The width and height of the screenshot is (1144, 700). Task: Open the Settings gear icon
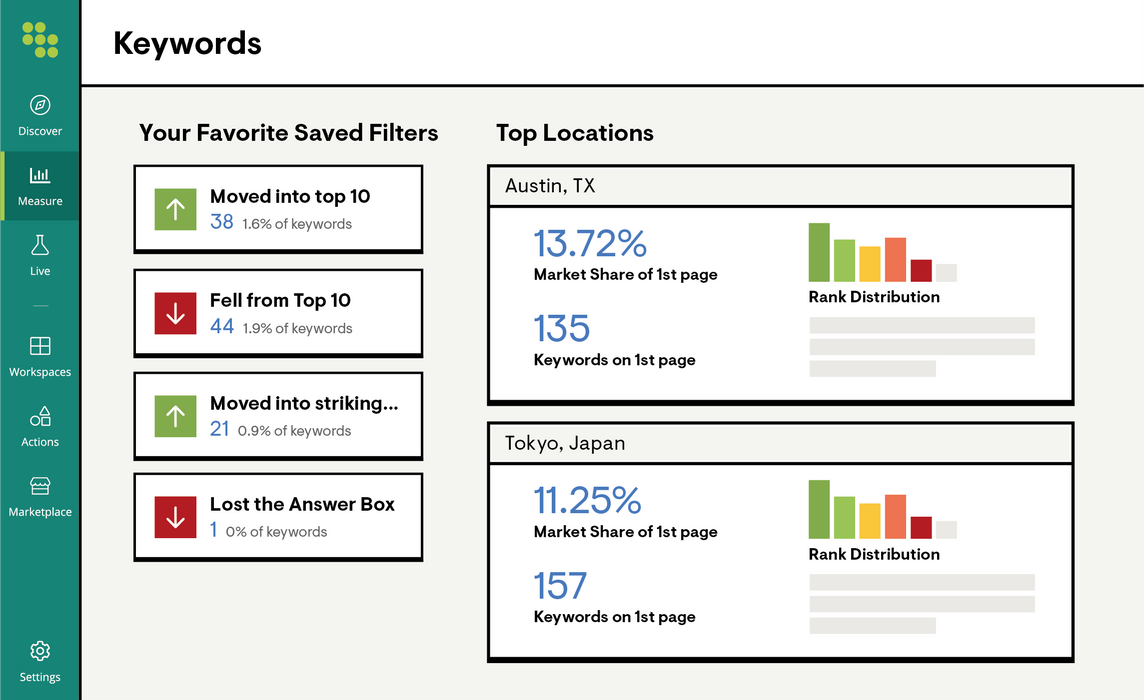(40, 650)
